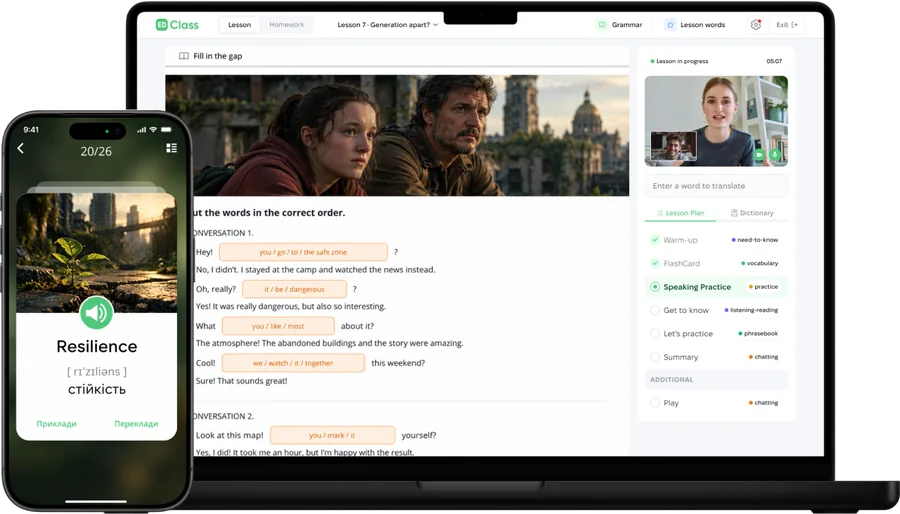Screen dimensions: 900x514
Task: Click the Play row's chatting tag
Action: (763, 403)
